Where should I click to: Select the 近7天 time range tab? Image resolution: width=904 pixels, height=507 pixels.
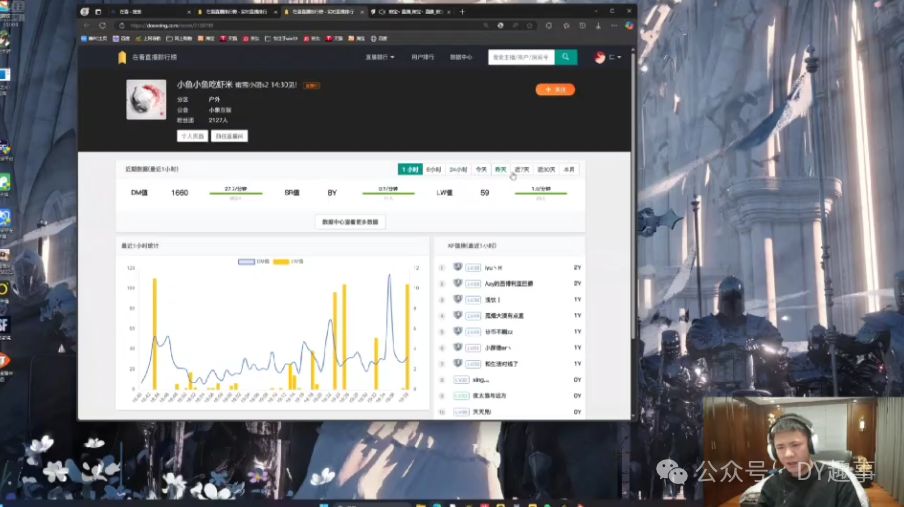click(x=521, y=170)
